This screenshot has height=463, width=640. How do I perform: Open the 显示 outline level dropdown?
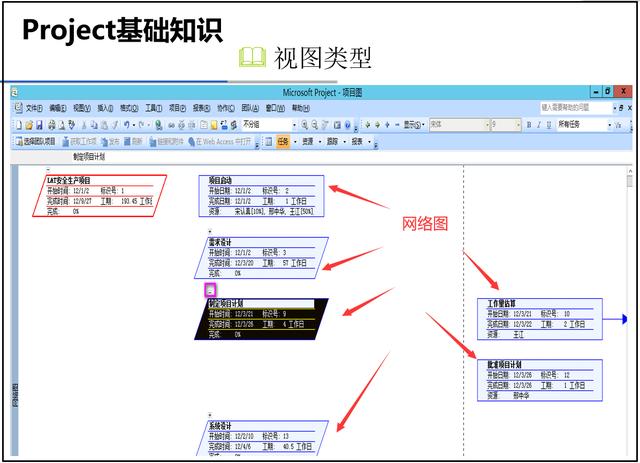(x=414, y=125)
